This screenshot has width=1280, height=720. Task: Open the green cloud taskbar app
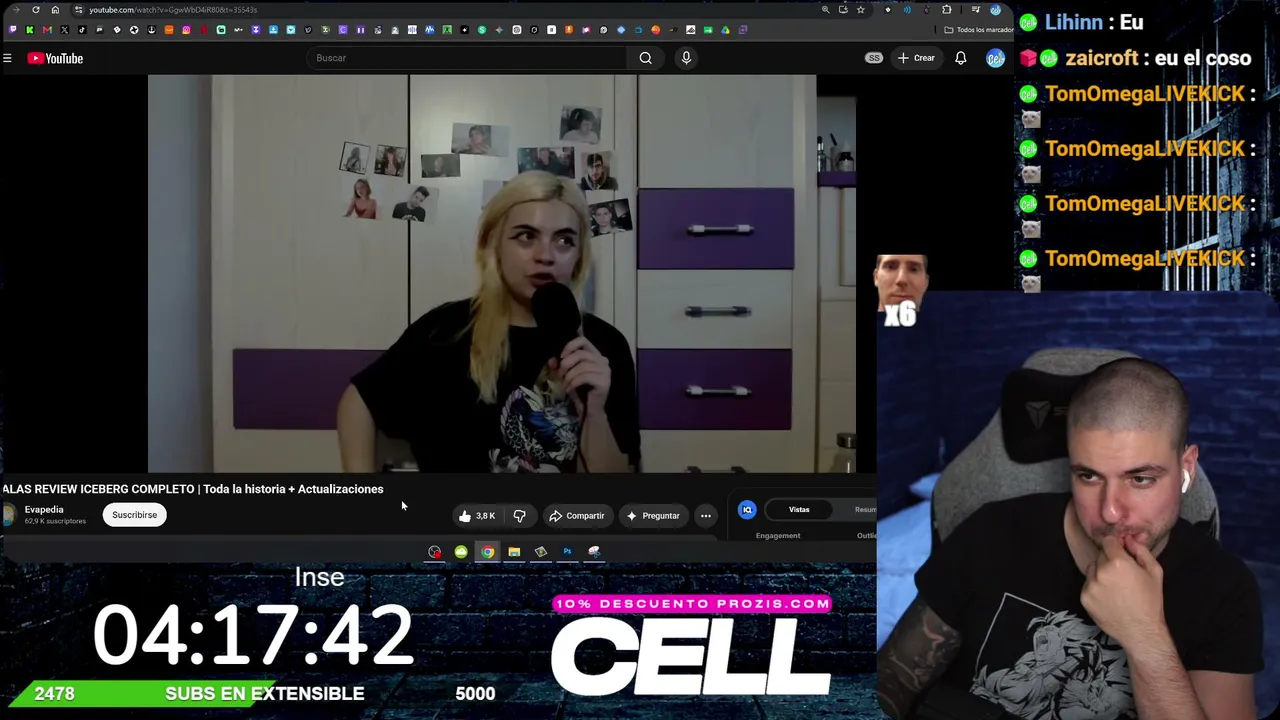click(461, 552)
